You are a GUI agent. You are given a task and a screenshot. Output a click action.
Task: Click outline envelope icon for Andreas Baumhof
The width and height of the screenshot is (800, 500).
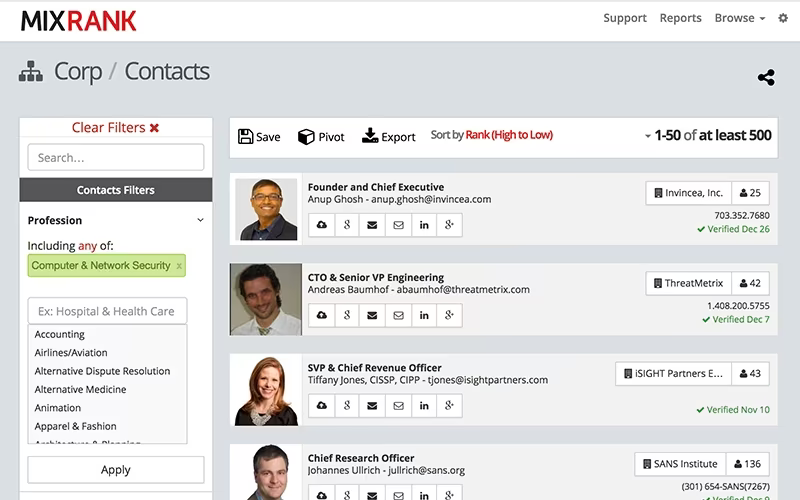coord(398,315)
